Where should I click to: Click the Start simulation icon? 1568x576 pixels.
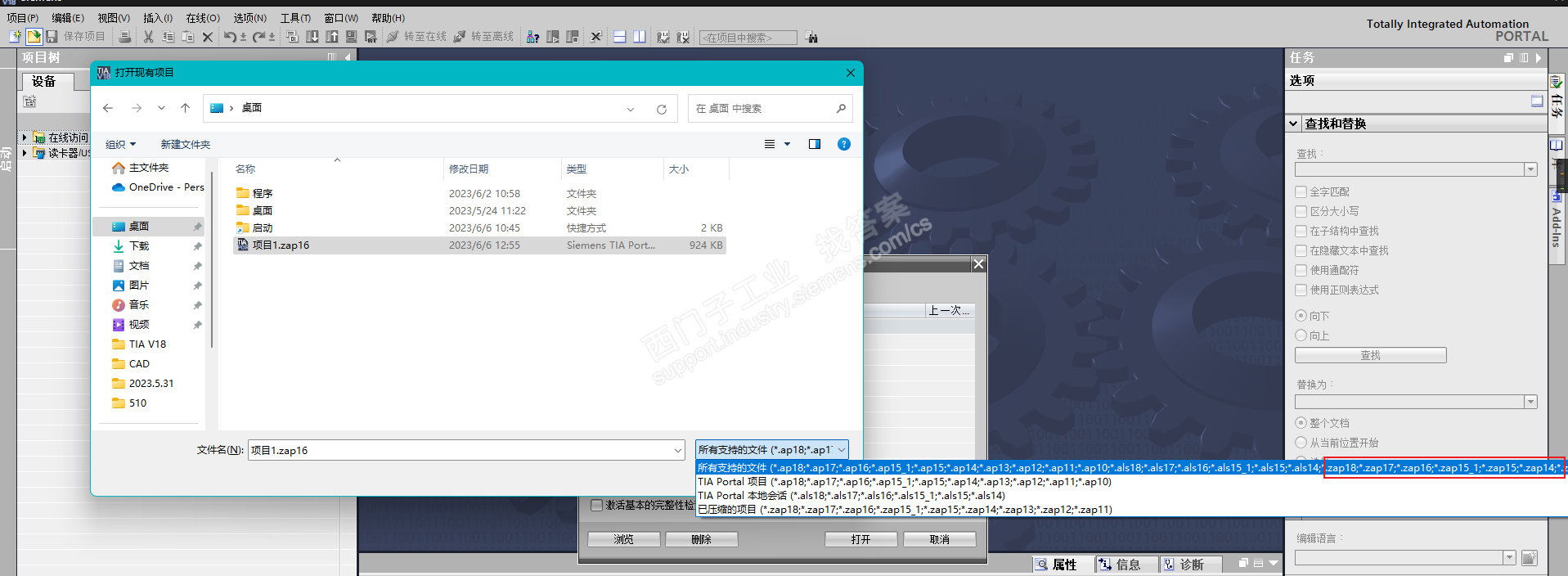click(x=351, y=37)
